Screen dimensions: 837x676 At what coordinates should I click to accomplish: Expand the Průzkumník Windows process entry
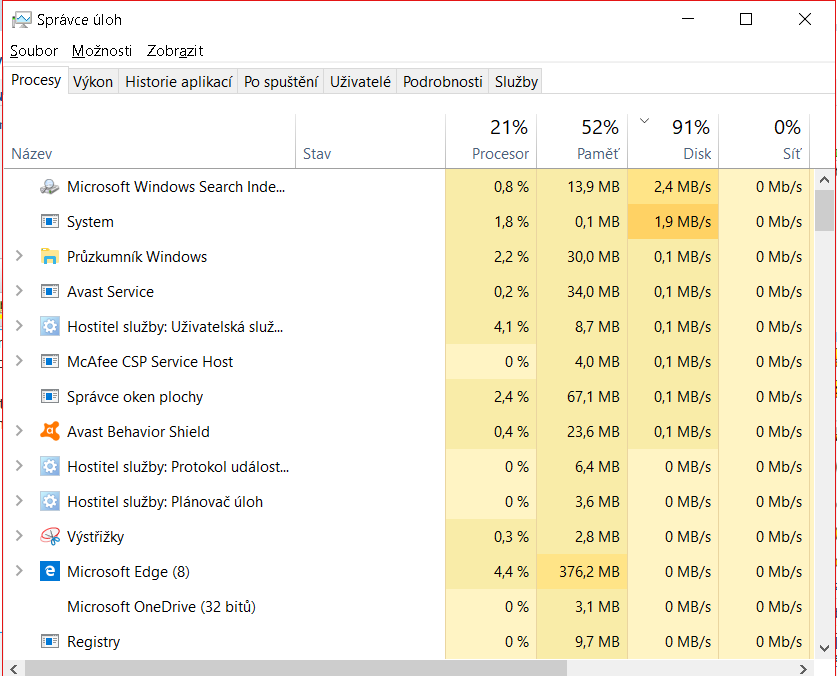coord(19,257)
